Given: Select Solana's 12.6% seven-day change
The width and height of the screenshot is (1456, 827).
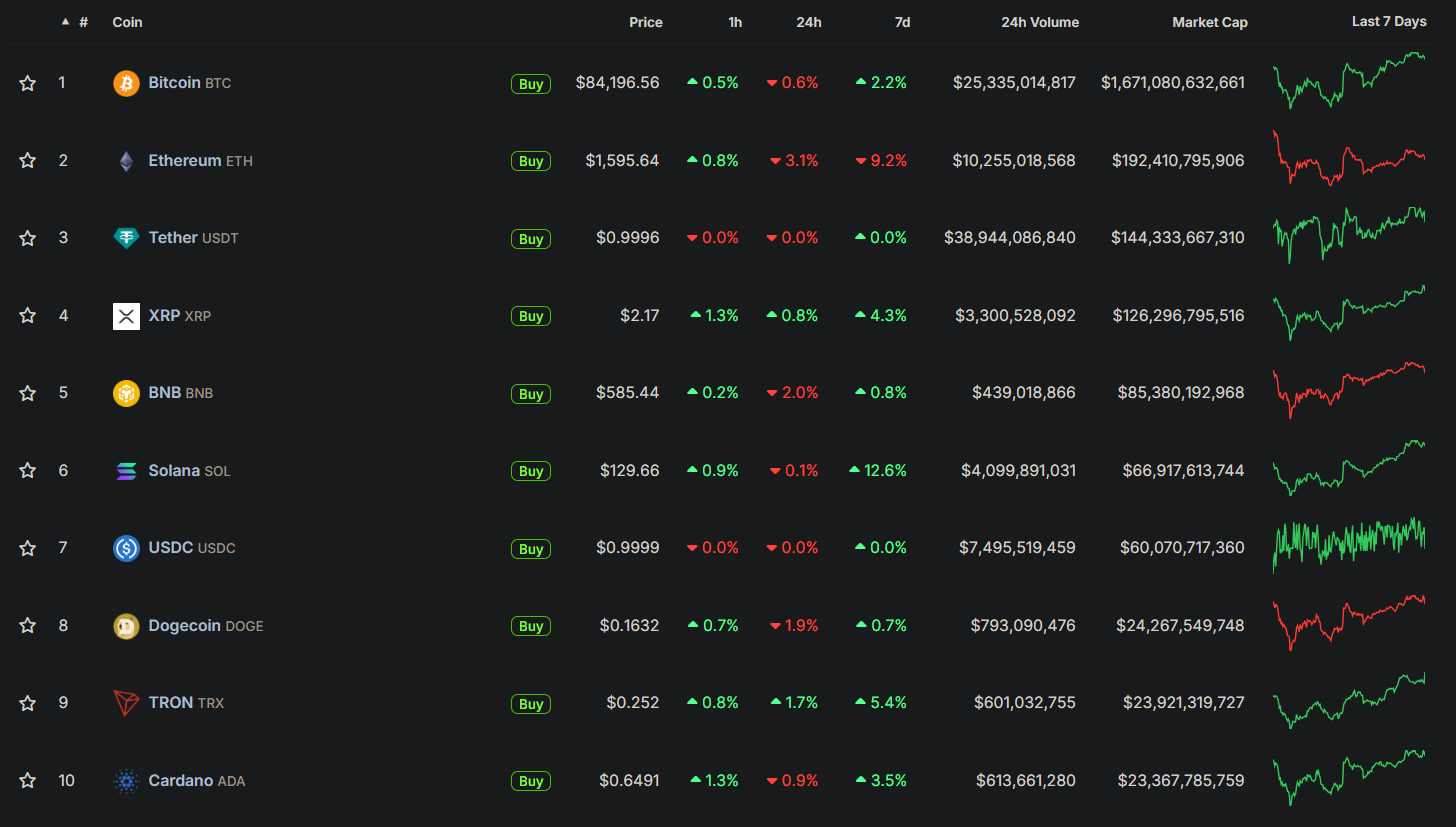Looking at the screenshot, I should tap(878, 470).
